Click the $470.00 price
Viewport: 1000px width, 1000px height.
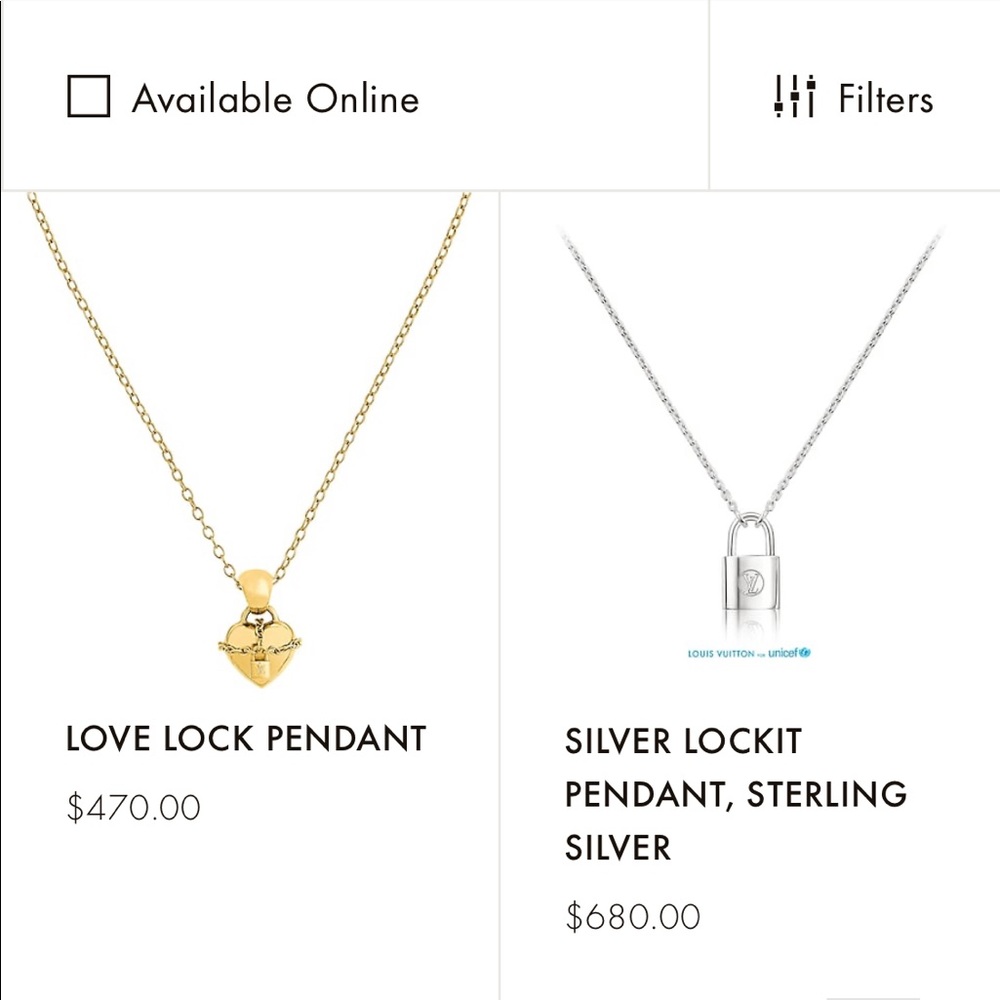(134, 807)
